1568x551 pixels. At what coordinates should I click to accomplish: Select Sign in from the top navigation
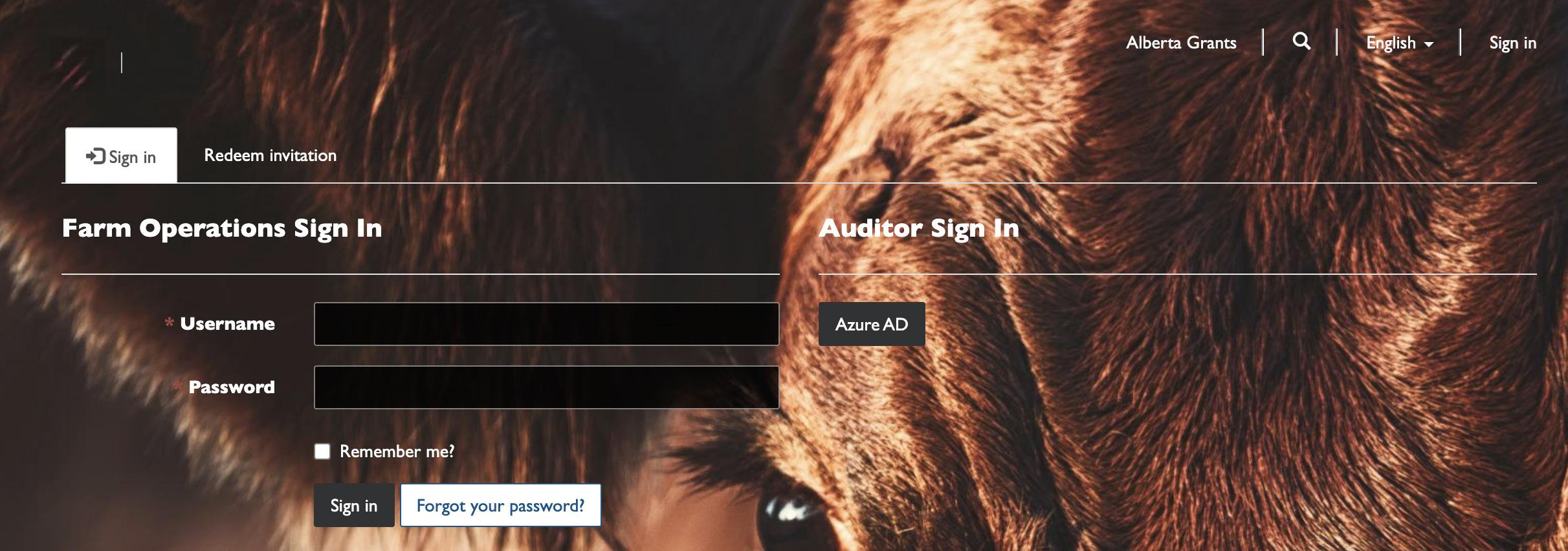[1512, 43]
